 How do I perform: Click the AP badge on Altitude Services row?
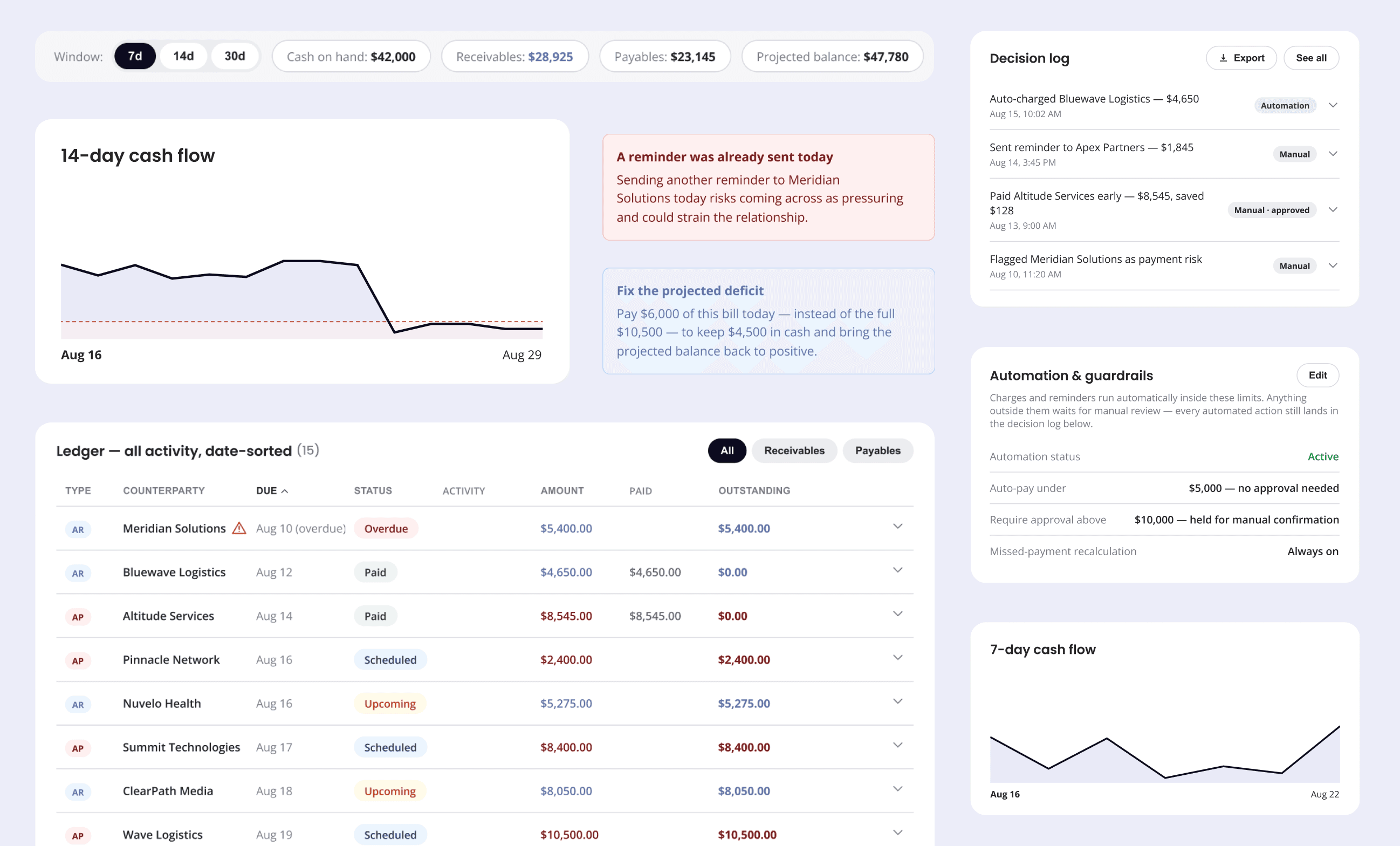pos(78,617)
